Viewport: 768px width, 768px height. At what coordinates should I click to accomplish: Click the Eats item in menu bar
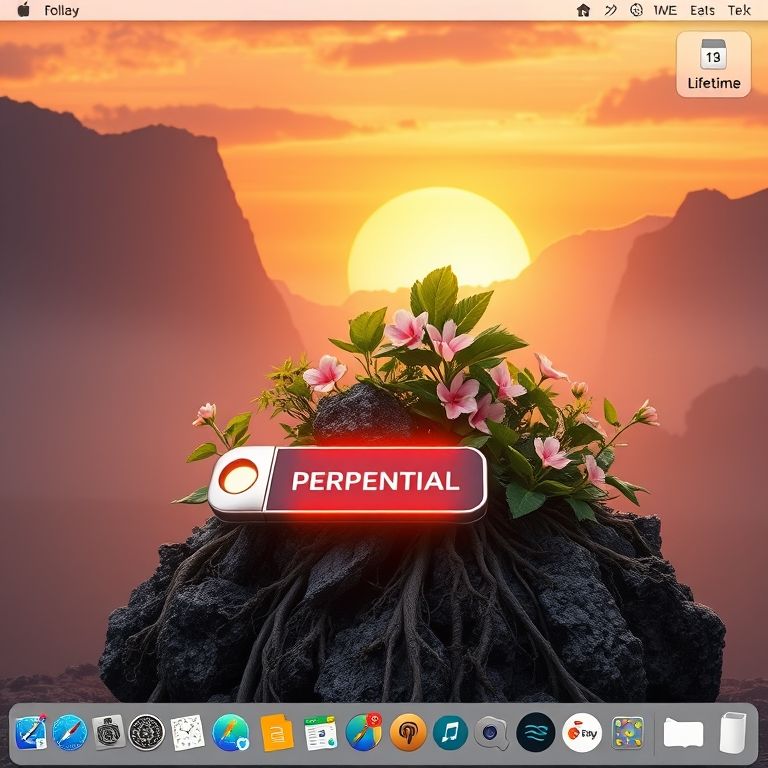click(x=702, y=10)
